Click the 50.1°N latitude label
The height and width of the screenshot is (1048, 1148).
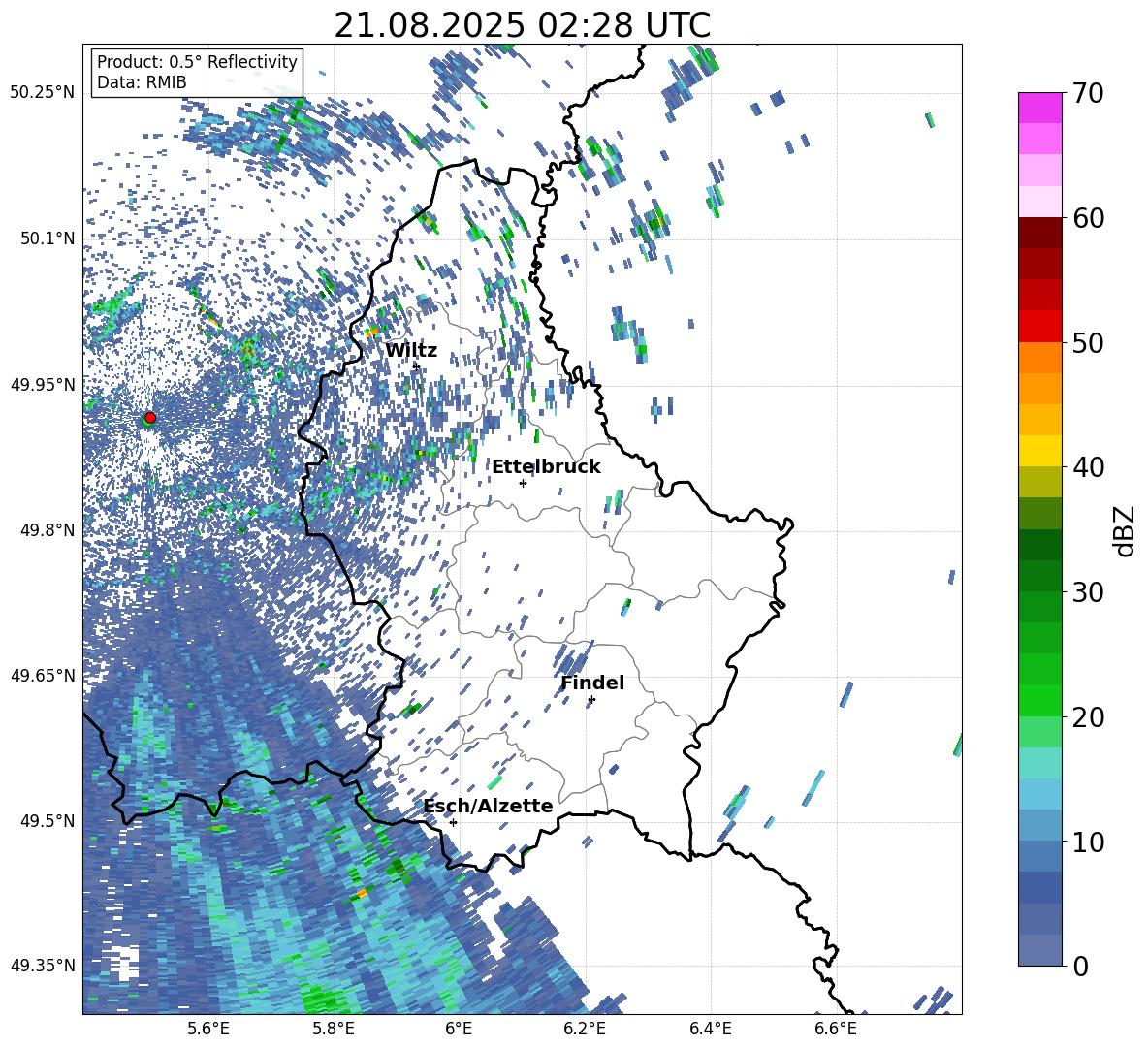(x=48, y=238)
